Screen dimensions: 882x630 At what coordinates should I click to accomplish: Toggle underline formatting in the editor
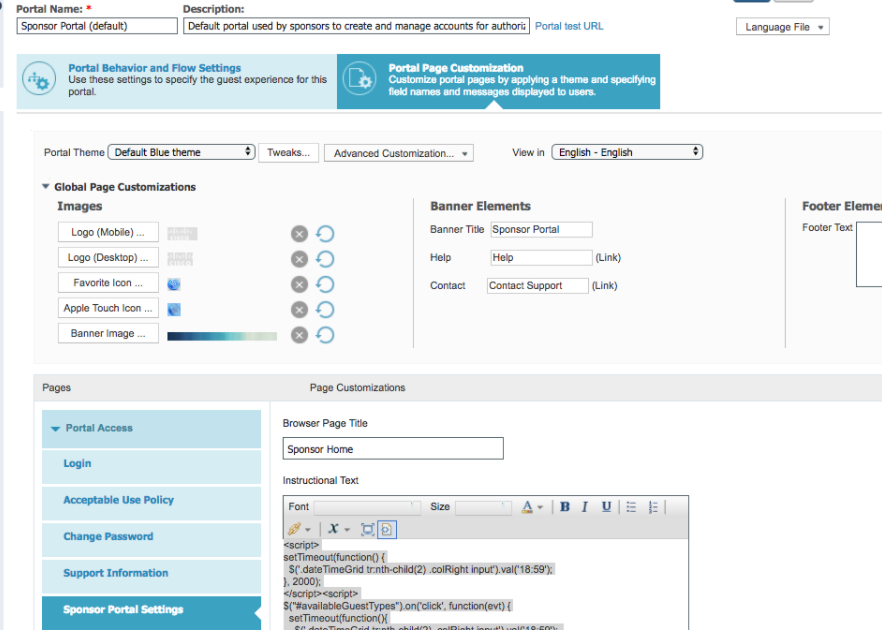pyautogui.click(x=606, y=507)
